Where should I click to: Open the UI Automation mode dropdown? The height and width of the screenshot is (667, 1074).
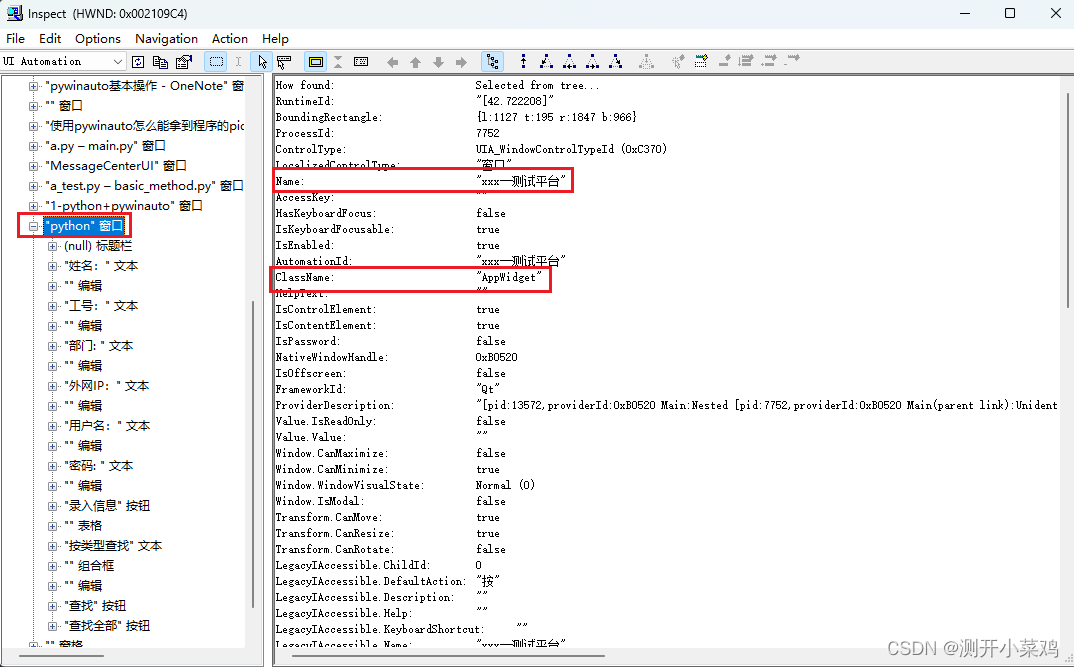pos(117,62)
